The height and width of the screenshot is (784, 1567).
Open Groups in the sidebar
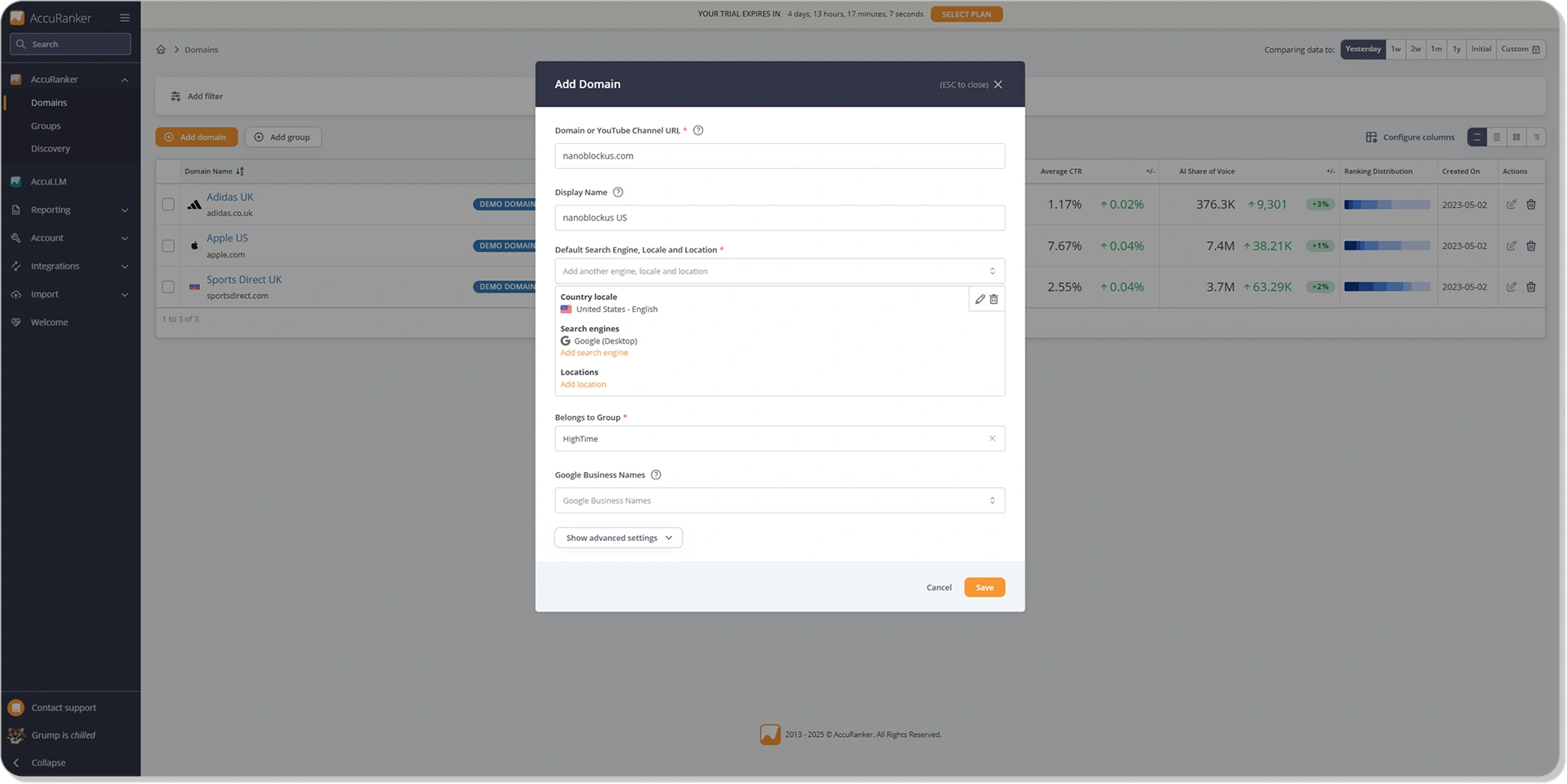pyautogui.click(x=46, y=126)
